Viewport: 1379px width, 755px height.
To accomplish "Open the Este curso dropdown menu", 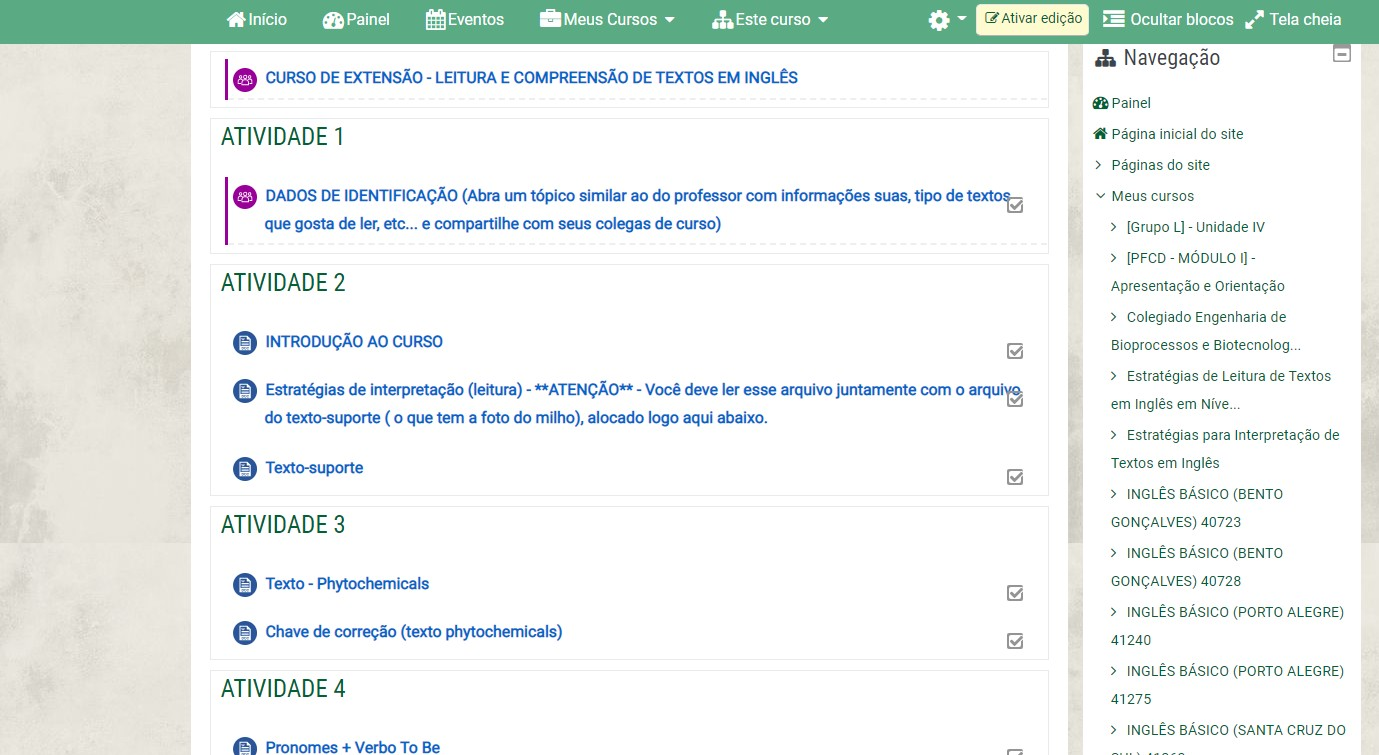I will (x=770, y=20).
